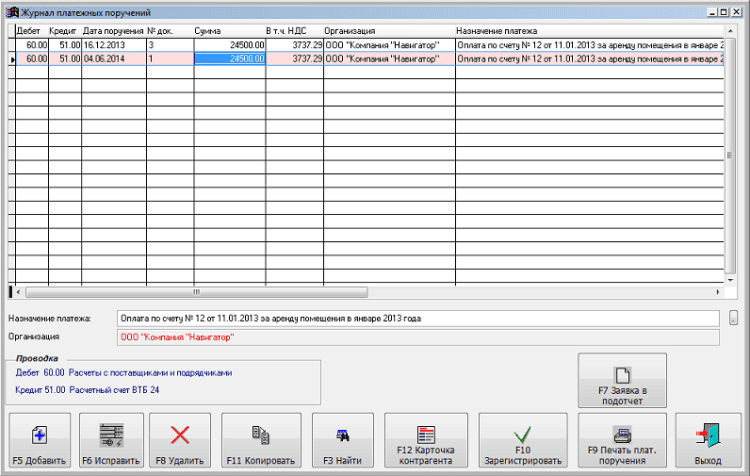Click 24500.00 in the 16.12.2013 row
The width and height of the screenshot is (750, 476).
pyautogui.click(x=230, y=45)
